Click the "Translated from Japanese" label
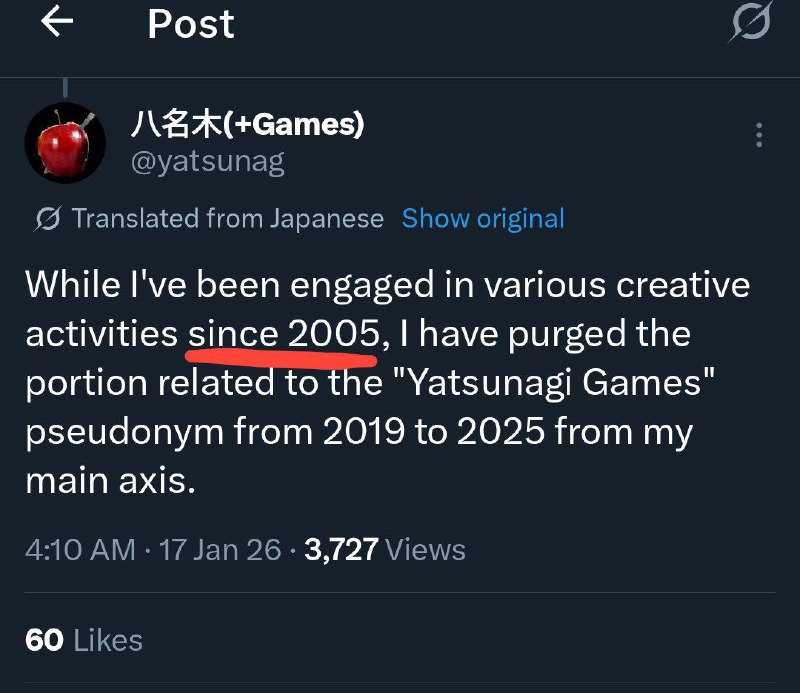The height and width of the screenshot is (693, 800). (228, 219)
